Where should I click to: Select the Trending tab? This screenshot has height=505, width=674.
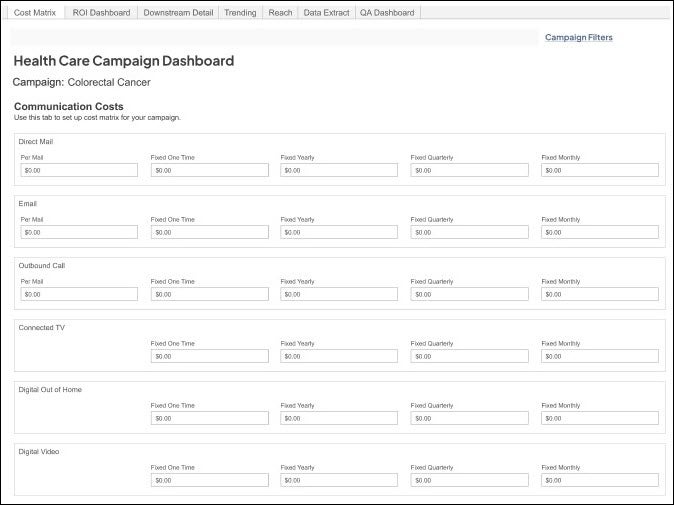[x=239, y=13]
